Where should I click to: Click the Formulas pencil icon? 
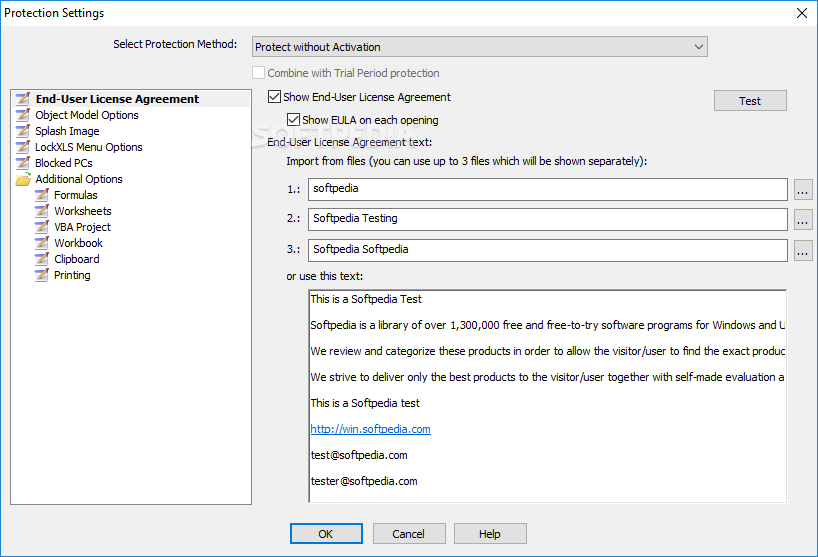(42, 195)
